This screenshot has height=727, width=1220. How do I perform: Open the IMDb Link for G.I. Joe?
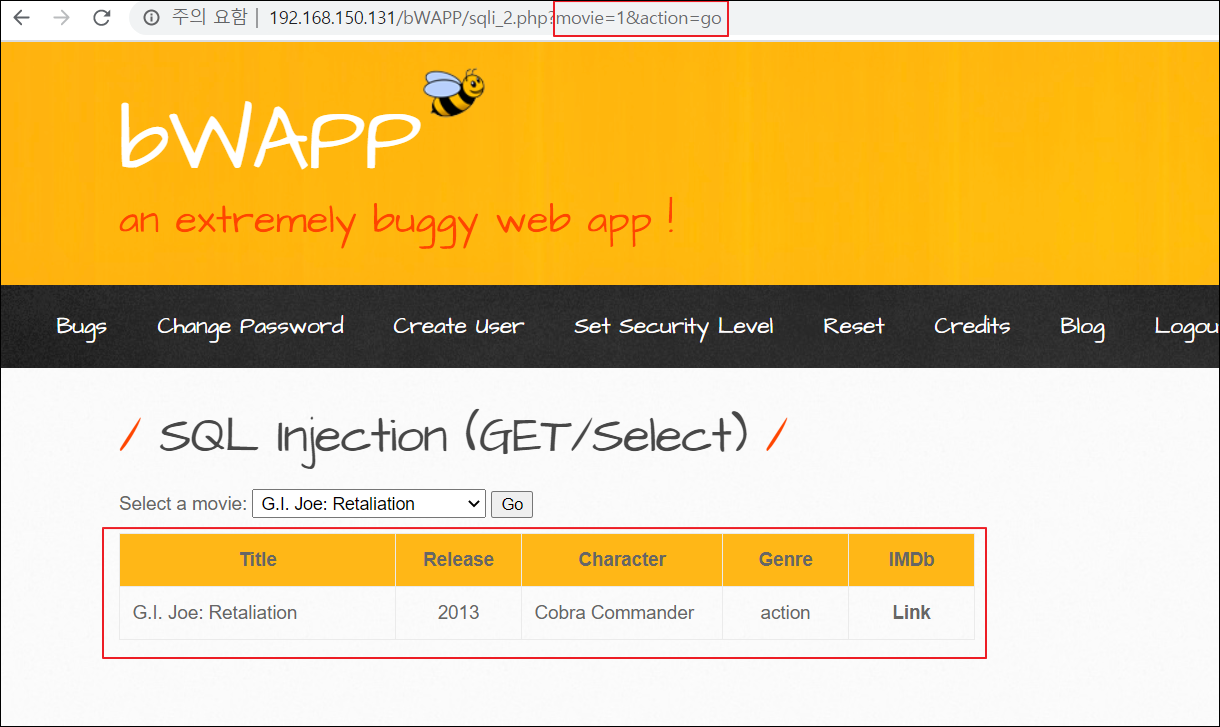click(x=911, y=612)
